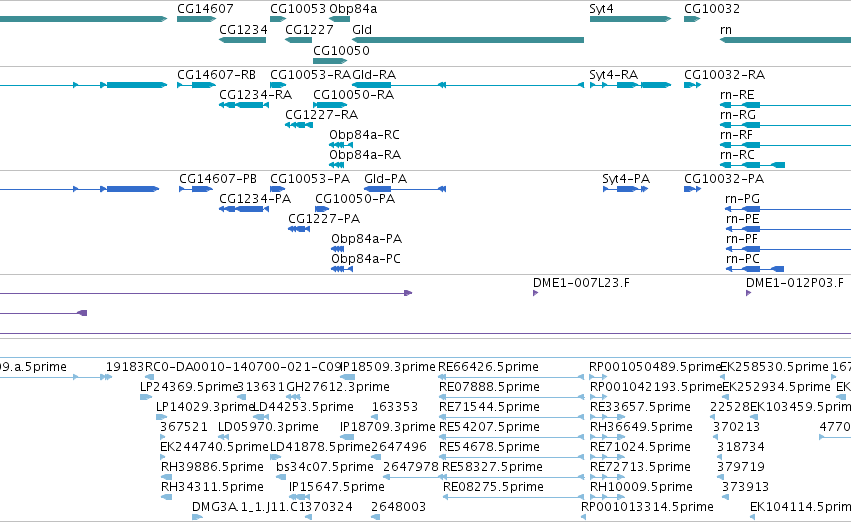Click EST IP18709.3prime

[x=388, y=427]
